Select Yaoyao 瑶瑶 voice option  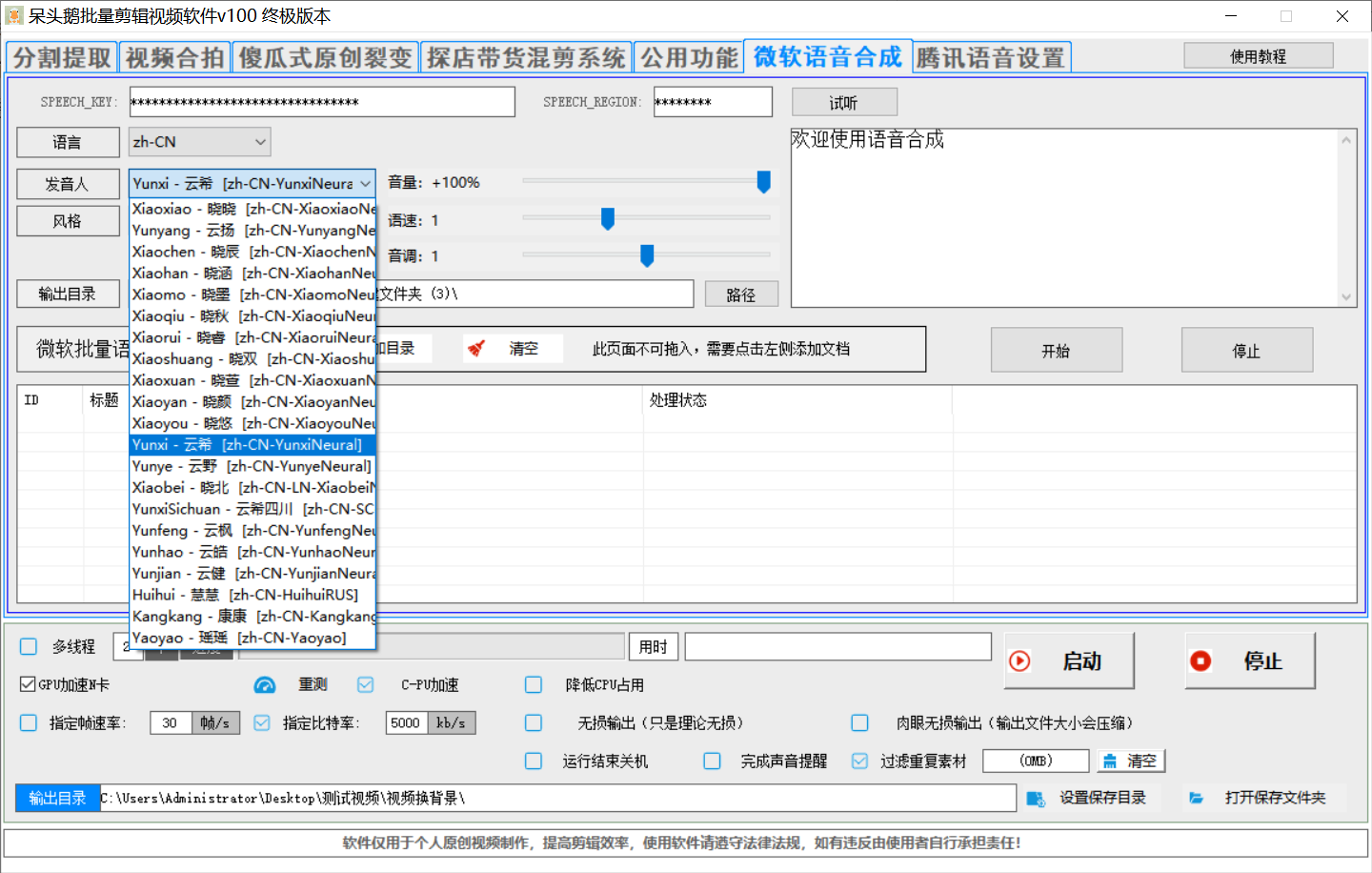252,638
